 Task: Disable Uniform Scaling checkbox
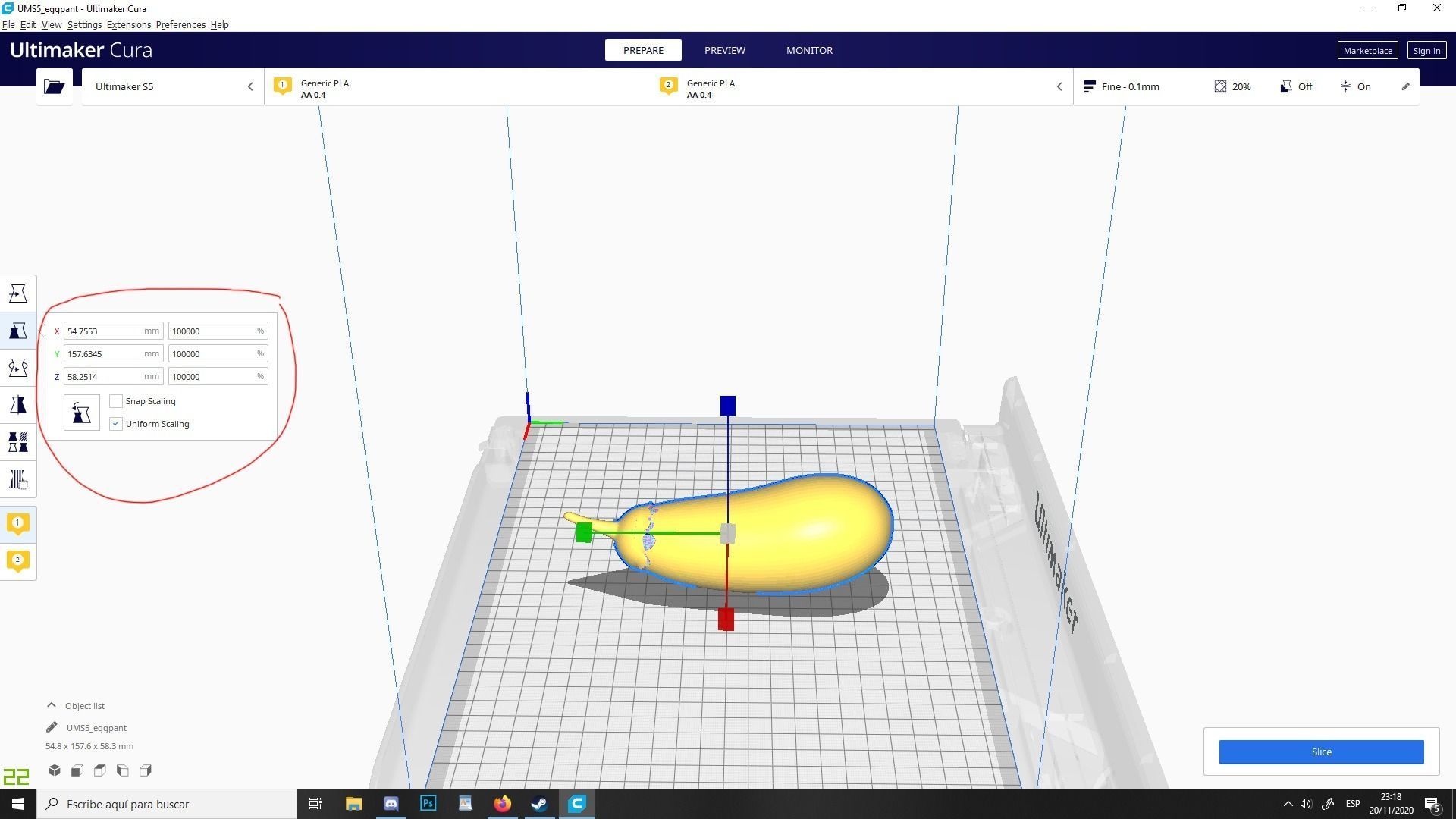click(x=116, y=424)
